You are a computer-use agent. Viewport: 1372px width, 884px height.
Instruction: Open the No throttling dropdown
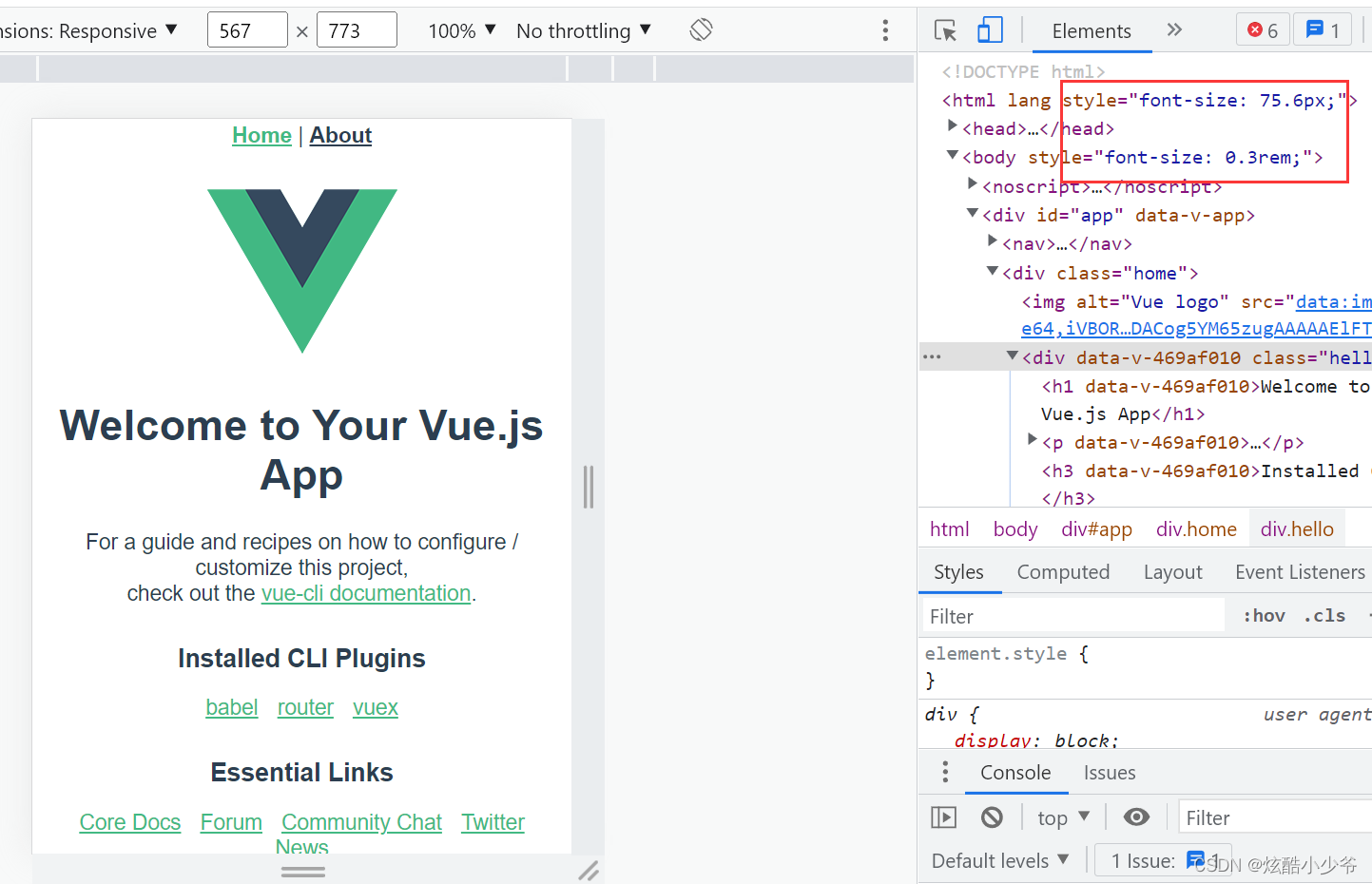(x=584, y=30)
